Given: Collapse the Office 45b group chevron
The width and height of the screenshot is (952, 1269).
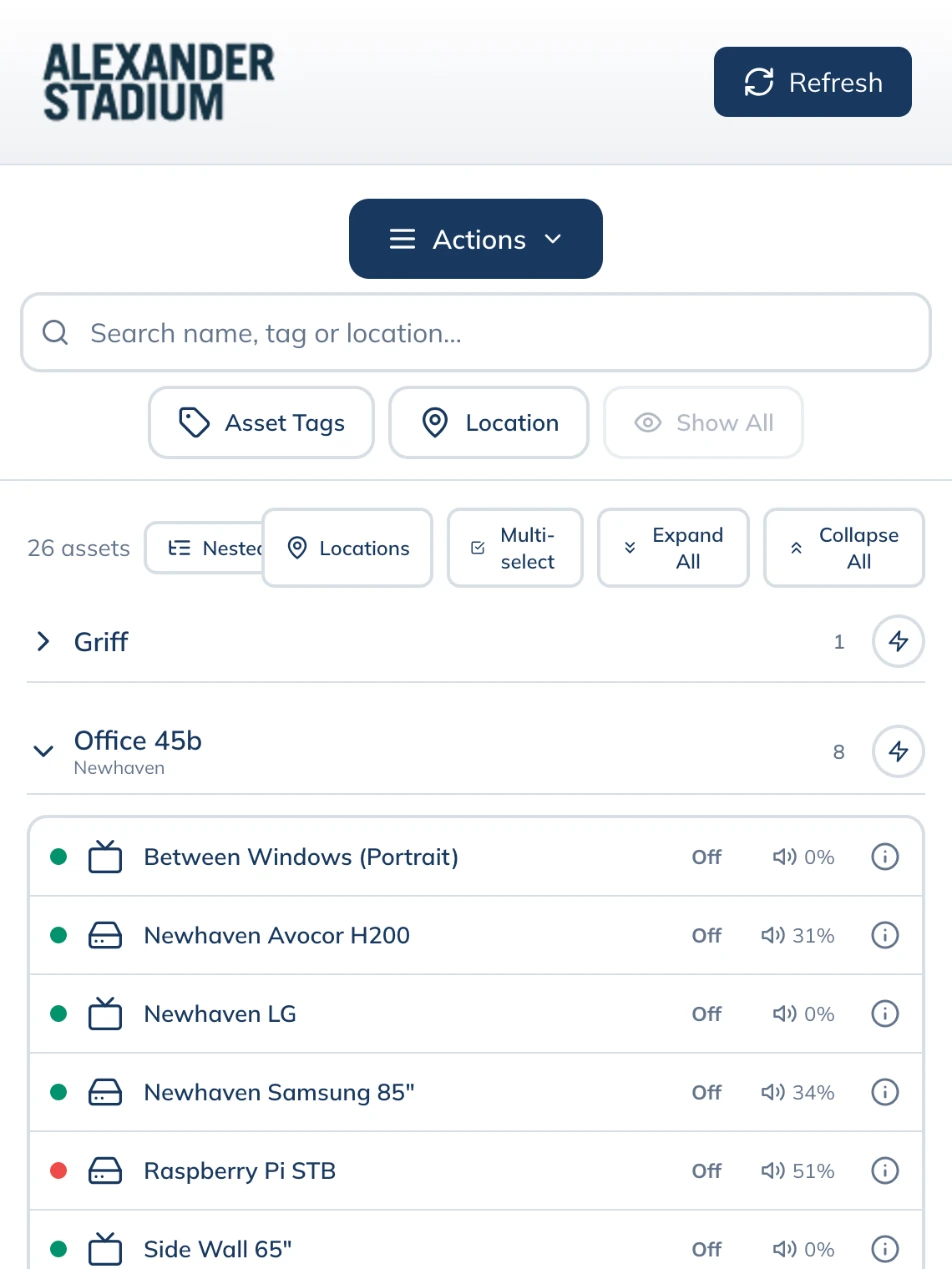Looking at the screenshot, I should [43, 750].
